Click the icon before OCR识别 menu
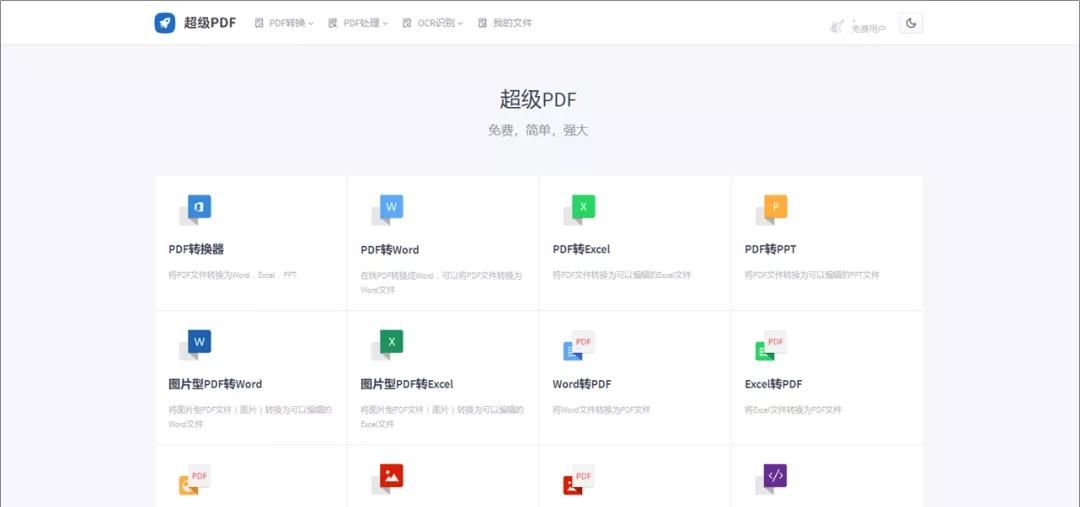This screenshot has height=507, width=1080. (x=407, y=23)
